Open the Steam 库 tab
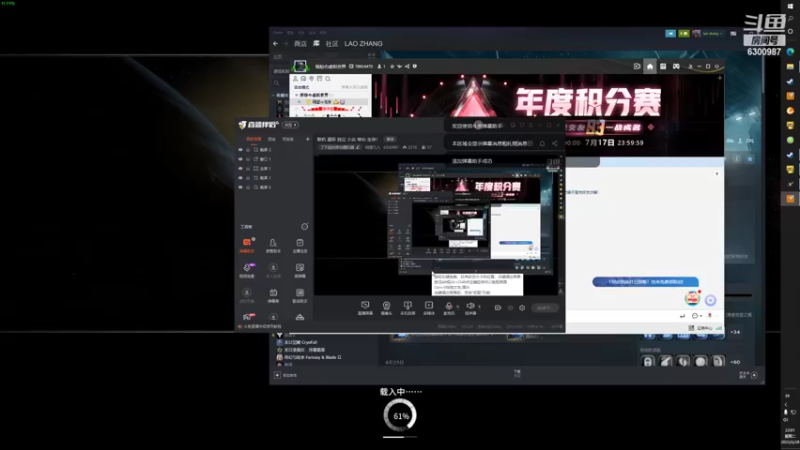 click(316, 44)
